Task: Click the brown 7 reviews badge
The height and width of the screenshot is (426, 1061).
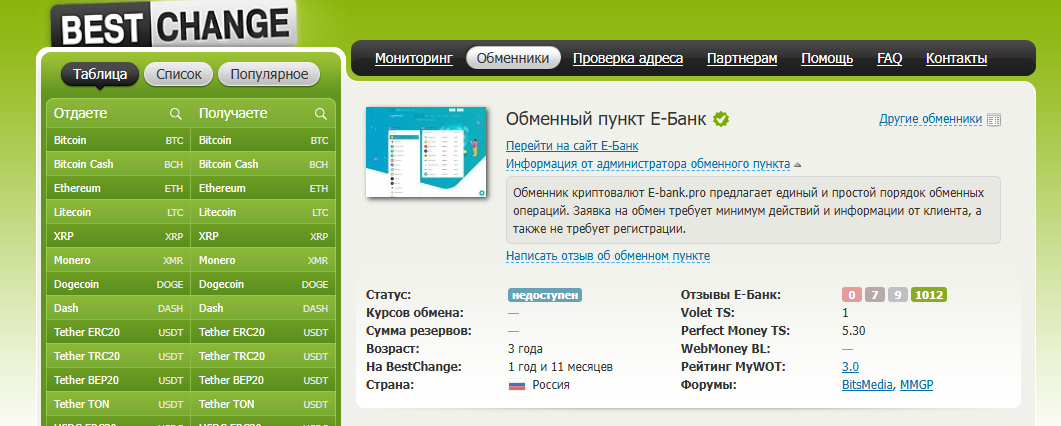Action: pos(874,295)
